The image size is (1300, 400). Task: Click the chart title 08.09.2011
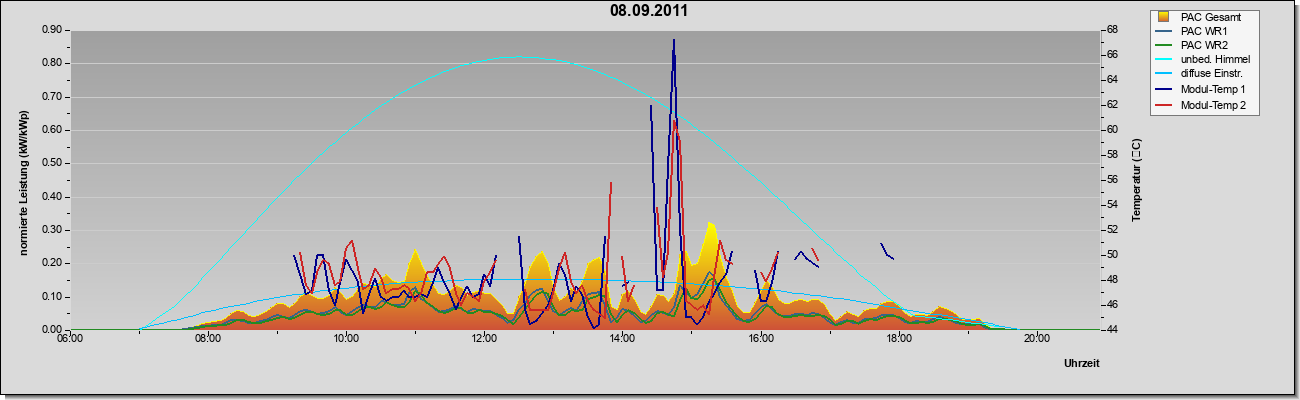coord(649,11)
